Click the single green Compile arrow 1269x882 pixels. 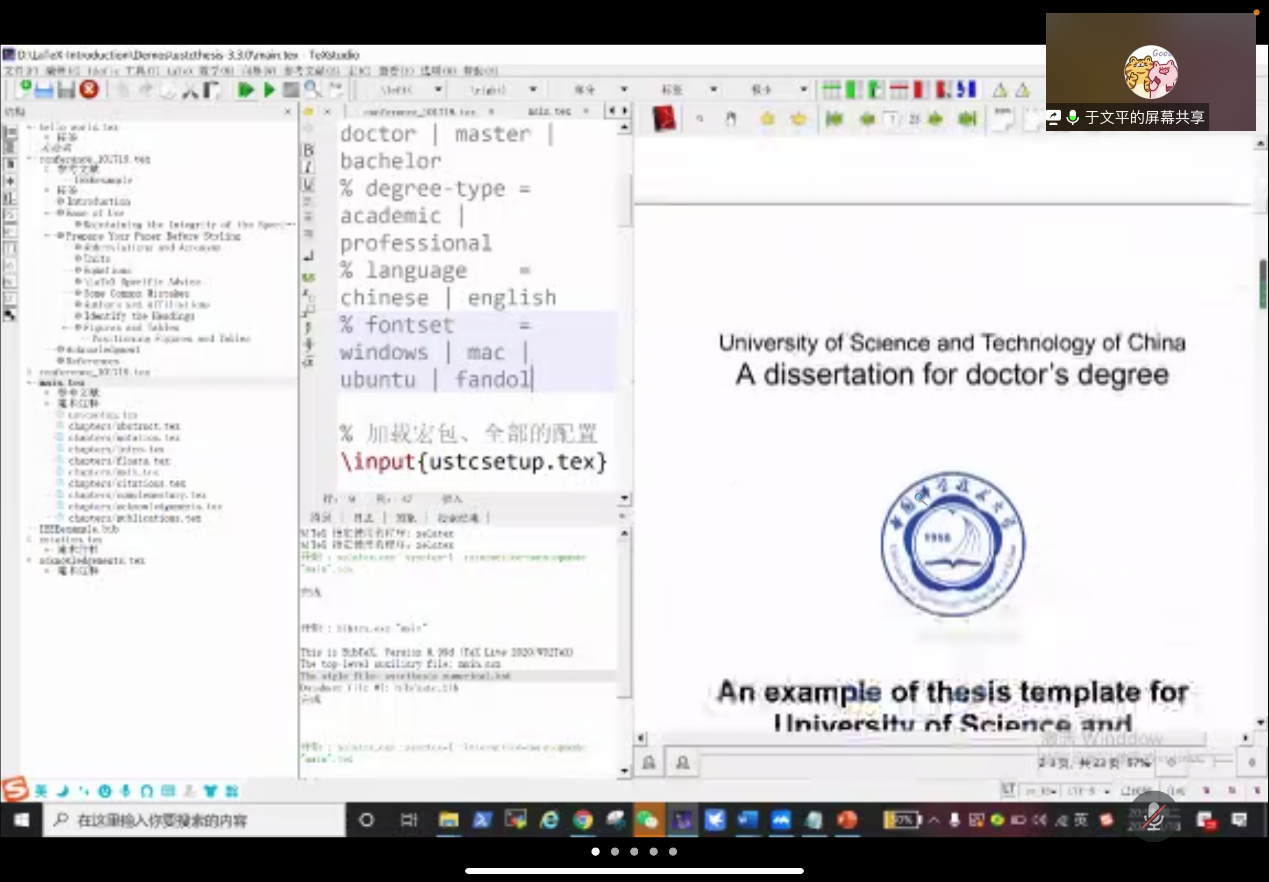tap(269, 90)
